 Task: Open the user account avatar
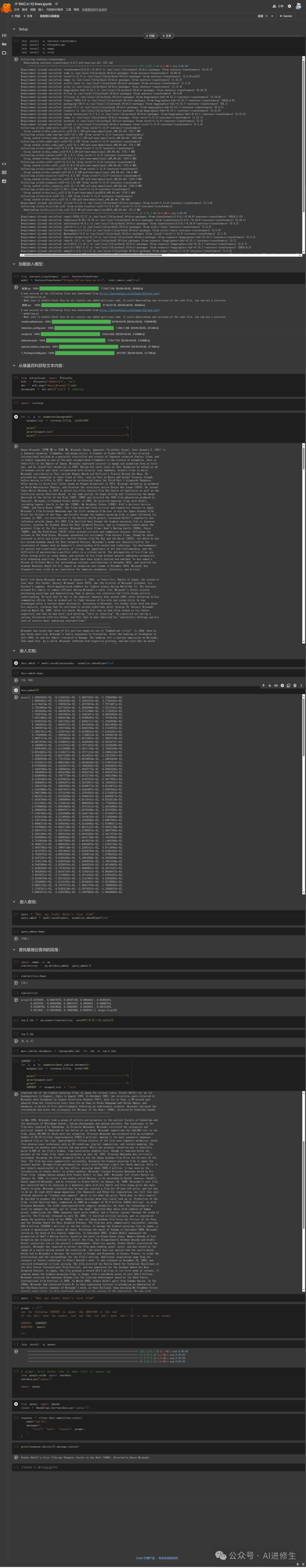tap(298, 6)
